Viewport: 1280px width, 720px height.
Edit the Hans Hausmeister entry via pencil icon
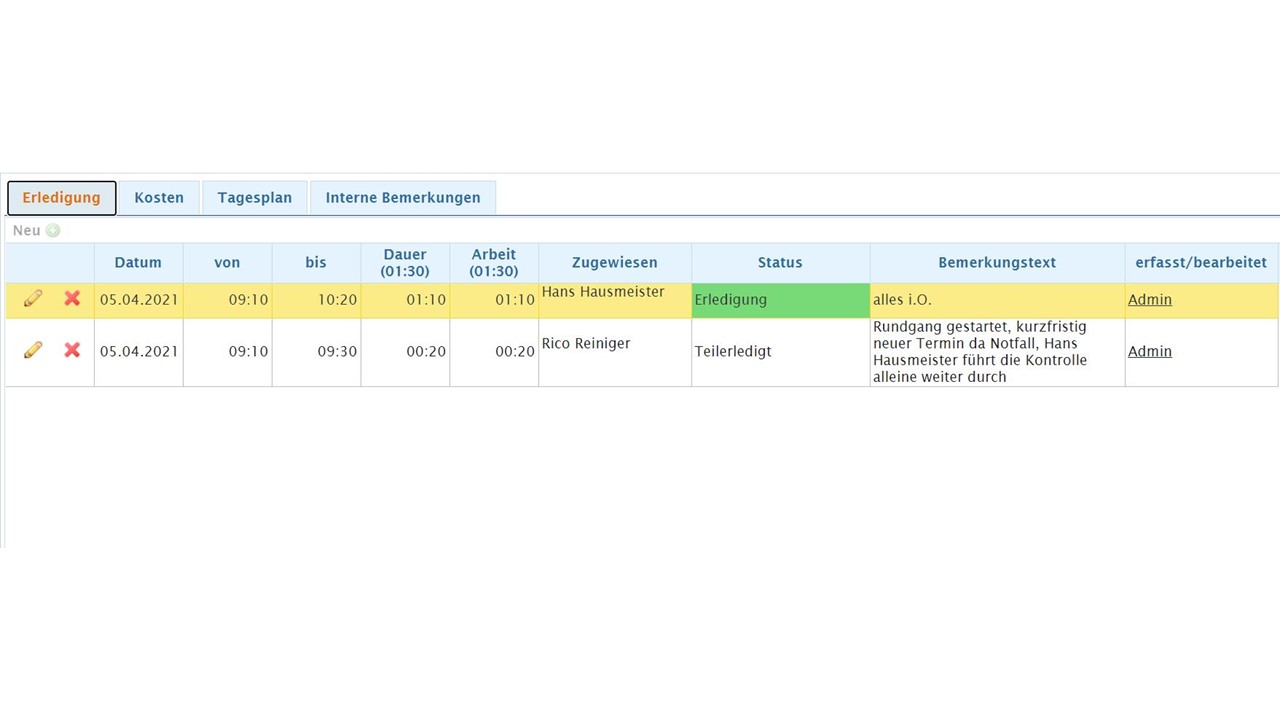(x=33, y=298)
